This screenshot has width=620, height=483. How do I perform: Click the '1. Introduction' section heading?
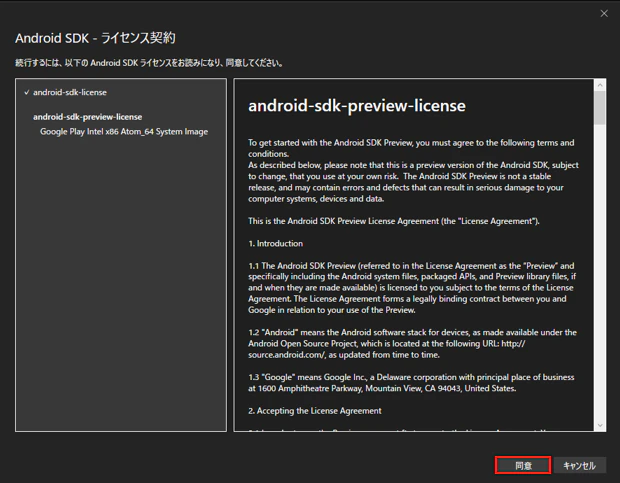click(x=276, y=243)
